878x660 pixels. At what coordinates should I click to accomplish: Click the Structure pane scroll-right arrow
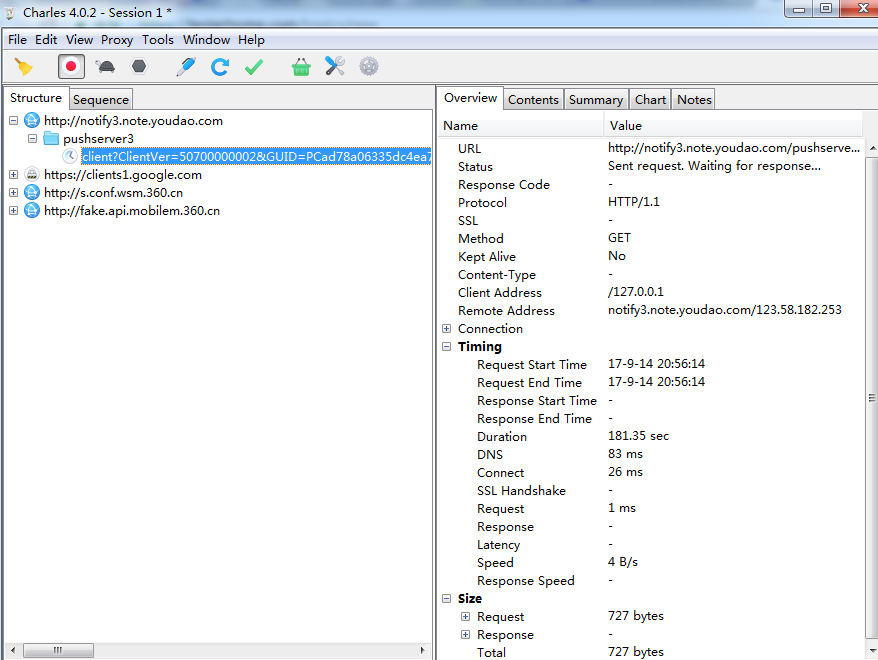[423, 650]
